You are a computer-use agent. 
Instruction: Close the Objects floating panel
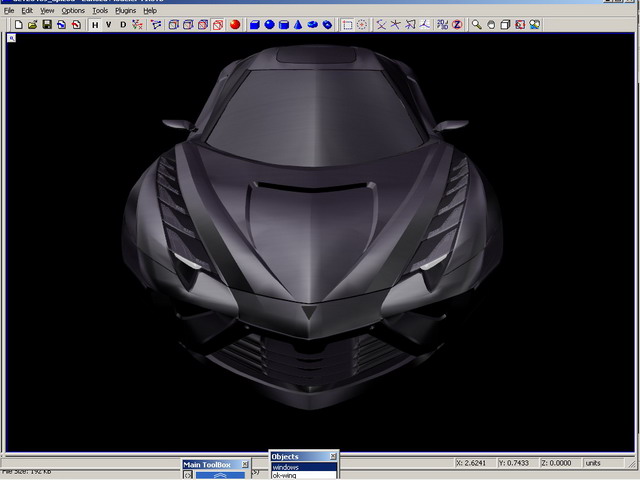[x=333, y=457]
